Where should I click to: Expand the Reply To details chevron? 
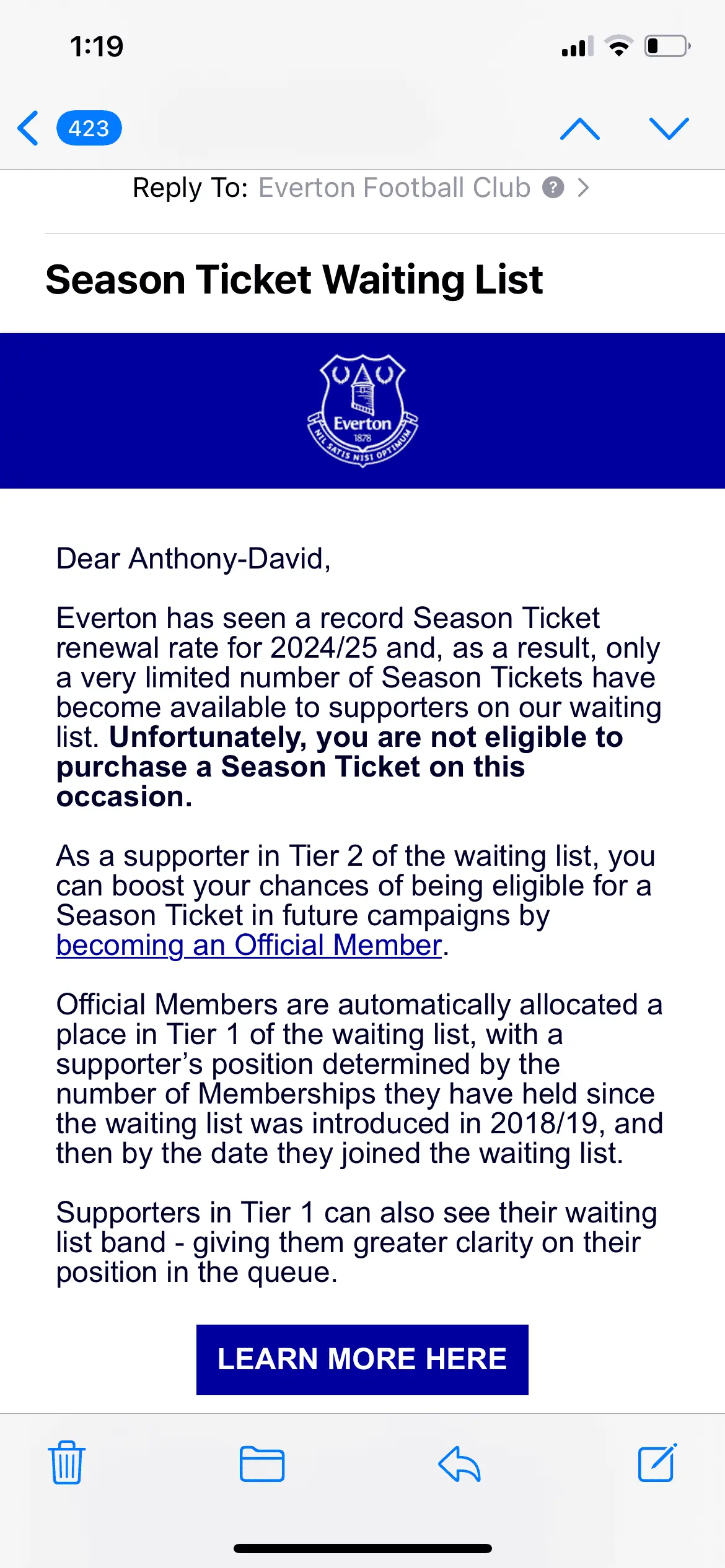pyautogui.click(x=582, y=187)
